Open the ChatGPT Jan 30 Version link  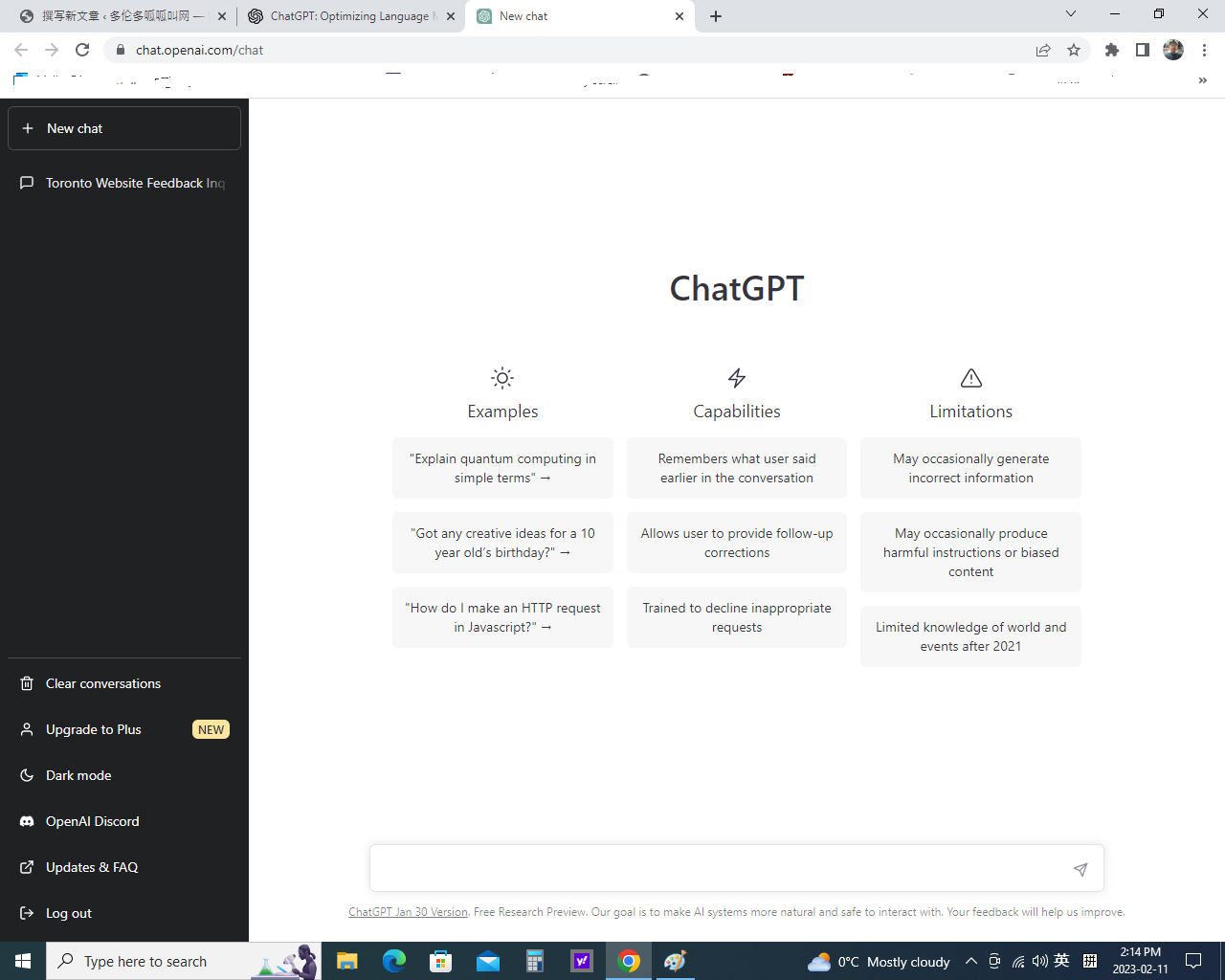[408, 912]
